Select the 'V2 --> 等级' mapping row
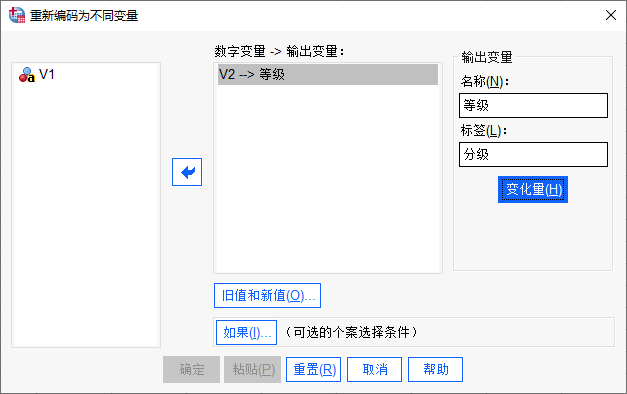This screenshot has height=394, width=627. point(327,74)
